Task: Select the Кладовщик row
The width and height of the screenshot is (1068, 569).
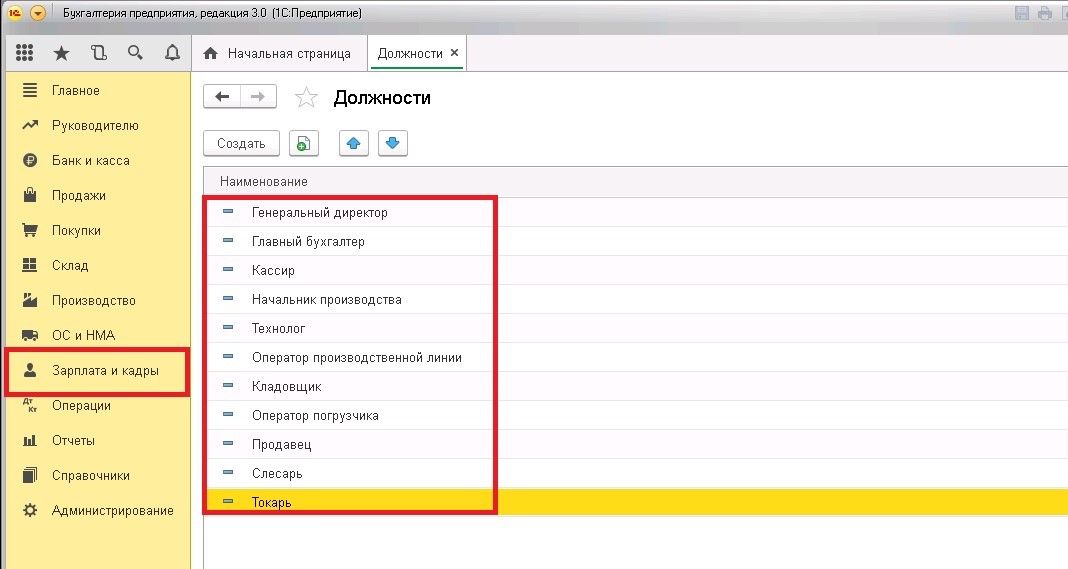Action: point(635,386)
